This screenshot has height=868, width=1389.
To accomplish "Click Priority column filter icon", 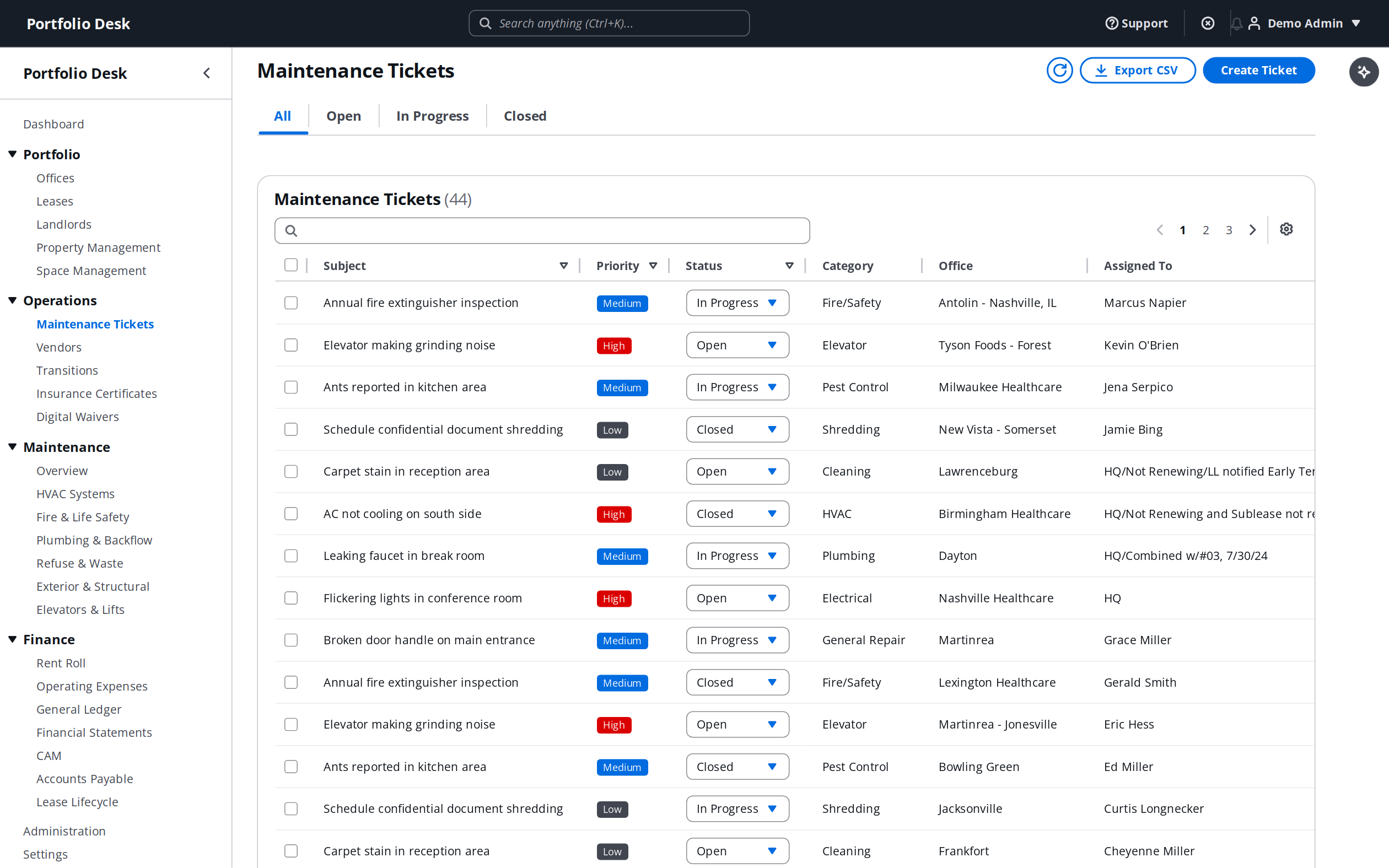I will (x=653, y=265).
